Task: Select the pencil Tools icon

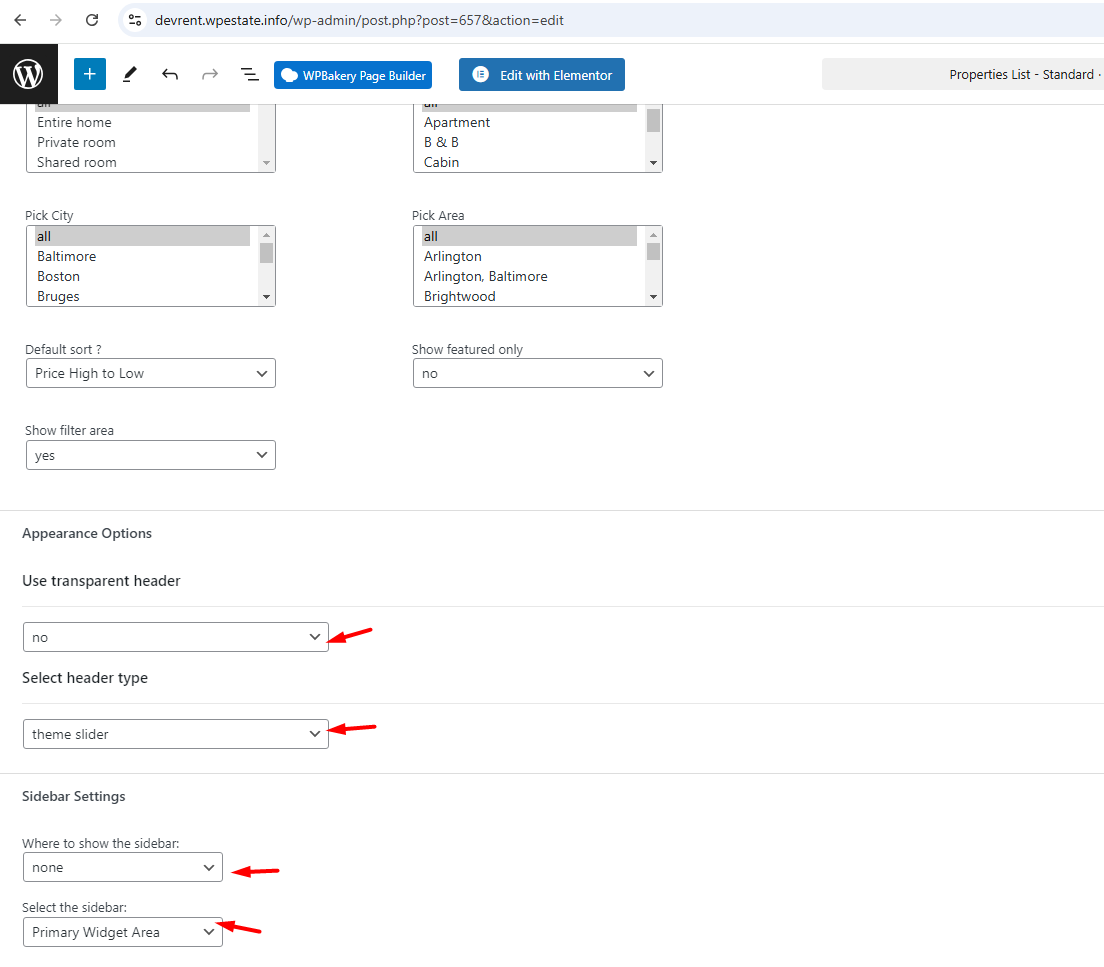Action: pos(129,74)
